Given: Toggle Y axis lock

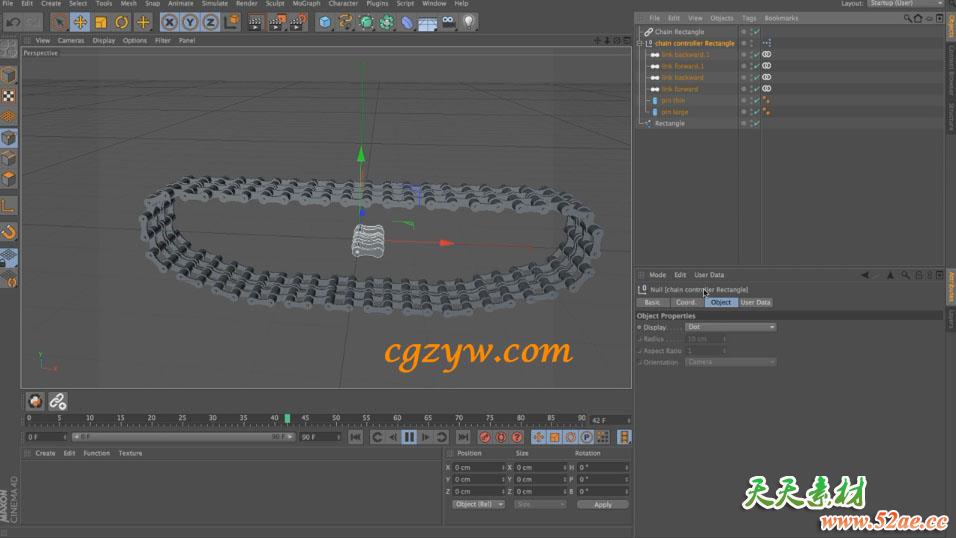Looking at the screenshot, I should pos(190,23).
